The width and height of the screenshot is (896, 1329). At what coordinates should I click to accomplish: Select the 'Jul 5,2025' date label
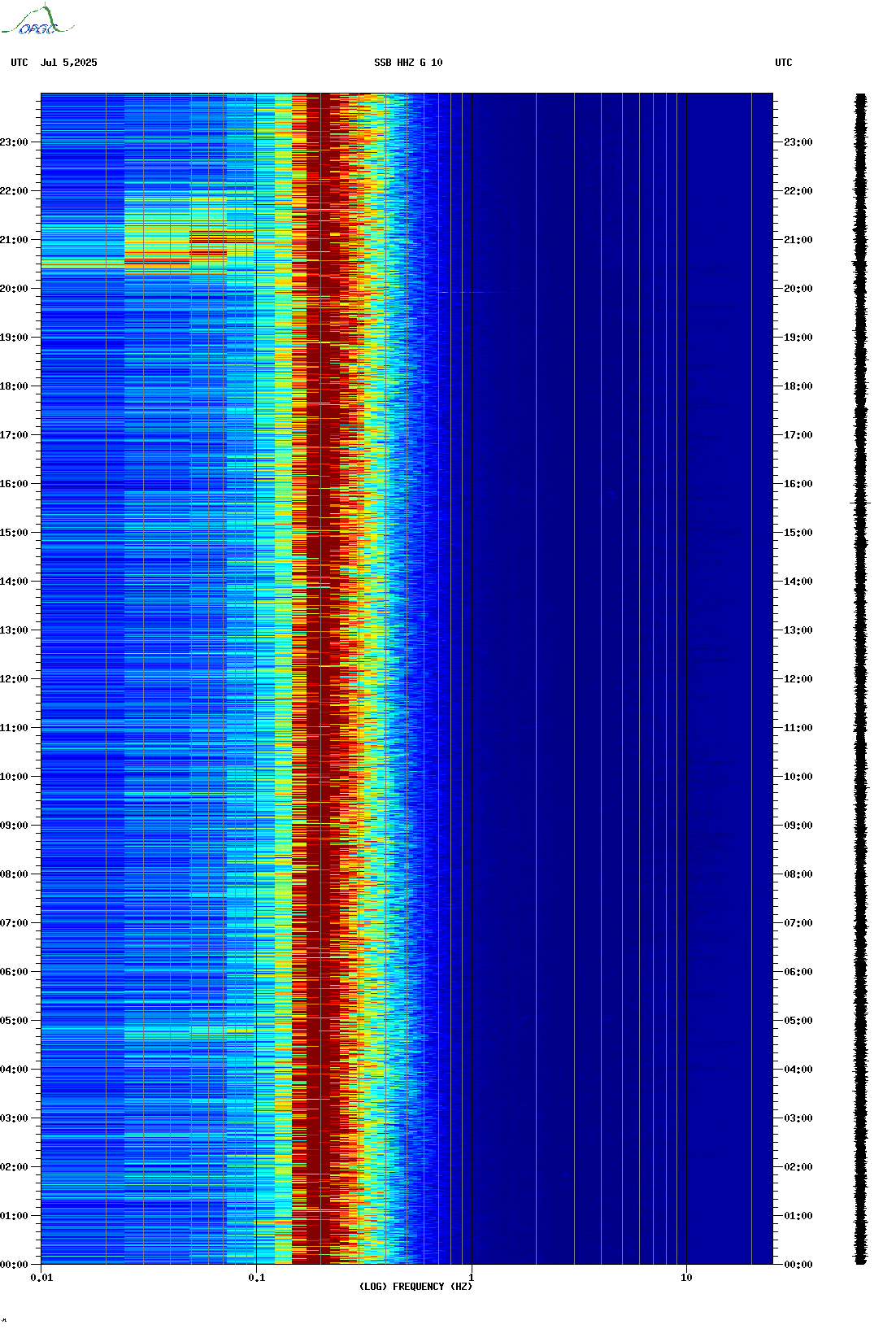coord(68,63)
